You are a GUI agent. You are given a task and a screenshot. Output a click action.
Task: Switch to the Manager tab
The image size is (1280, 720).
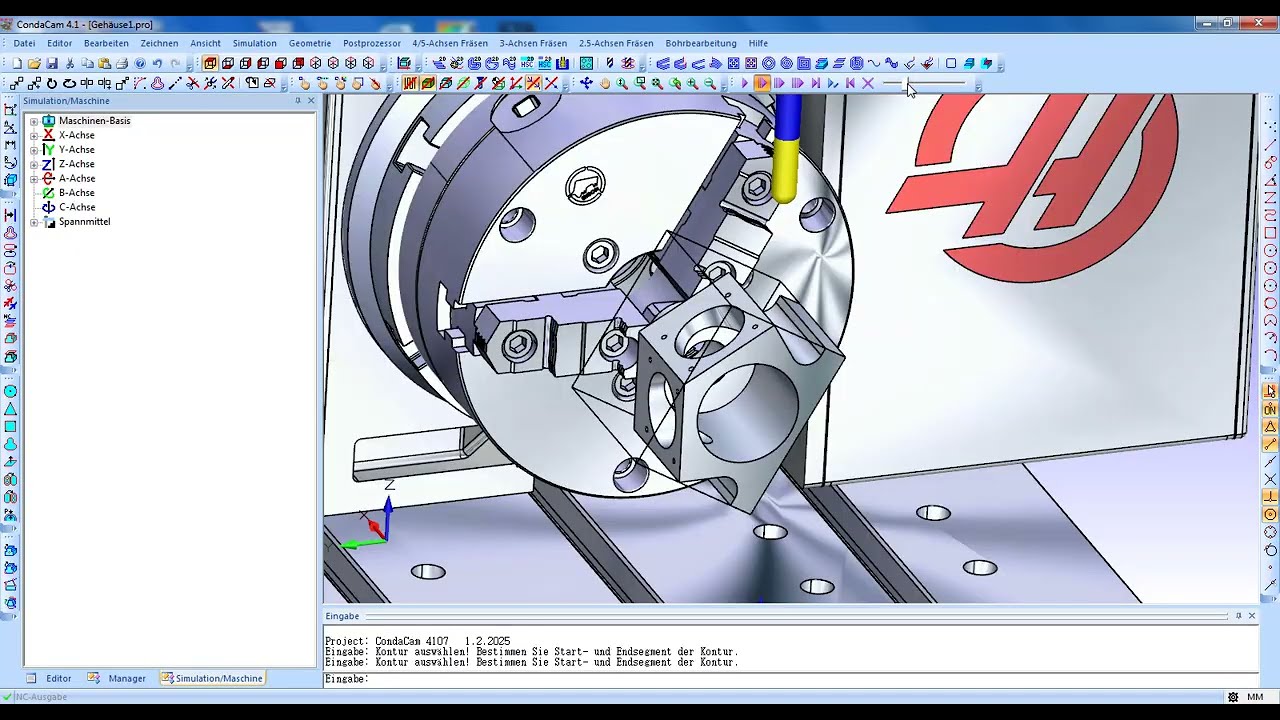tap(118, 678)
